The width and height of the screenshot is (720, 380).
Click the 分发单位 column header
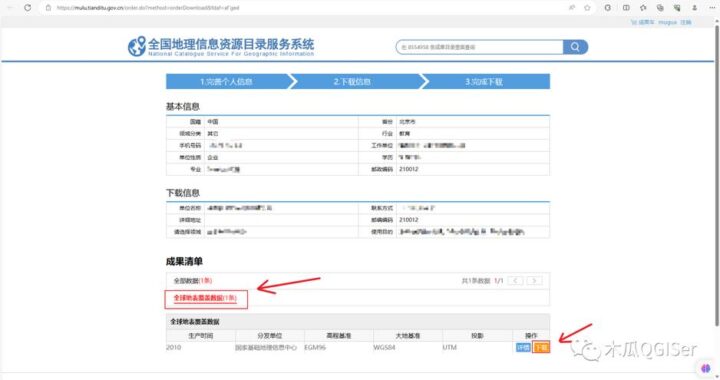(270, 336)
